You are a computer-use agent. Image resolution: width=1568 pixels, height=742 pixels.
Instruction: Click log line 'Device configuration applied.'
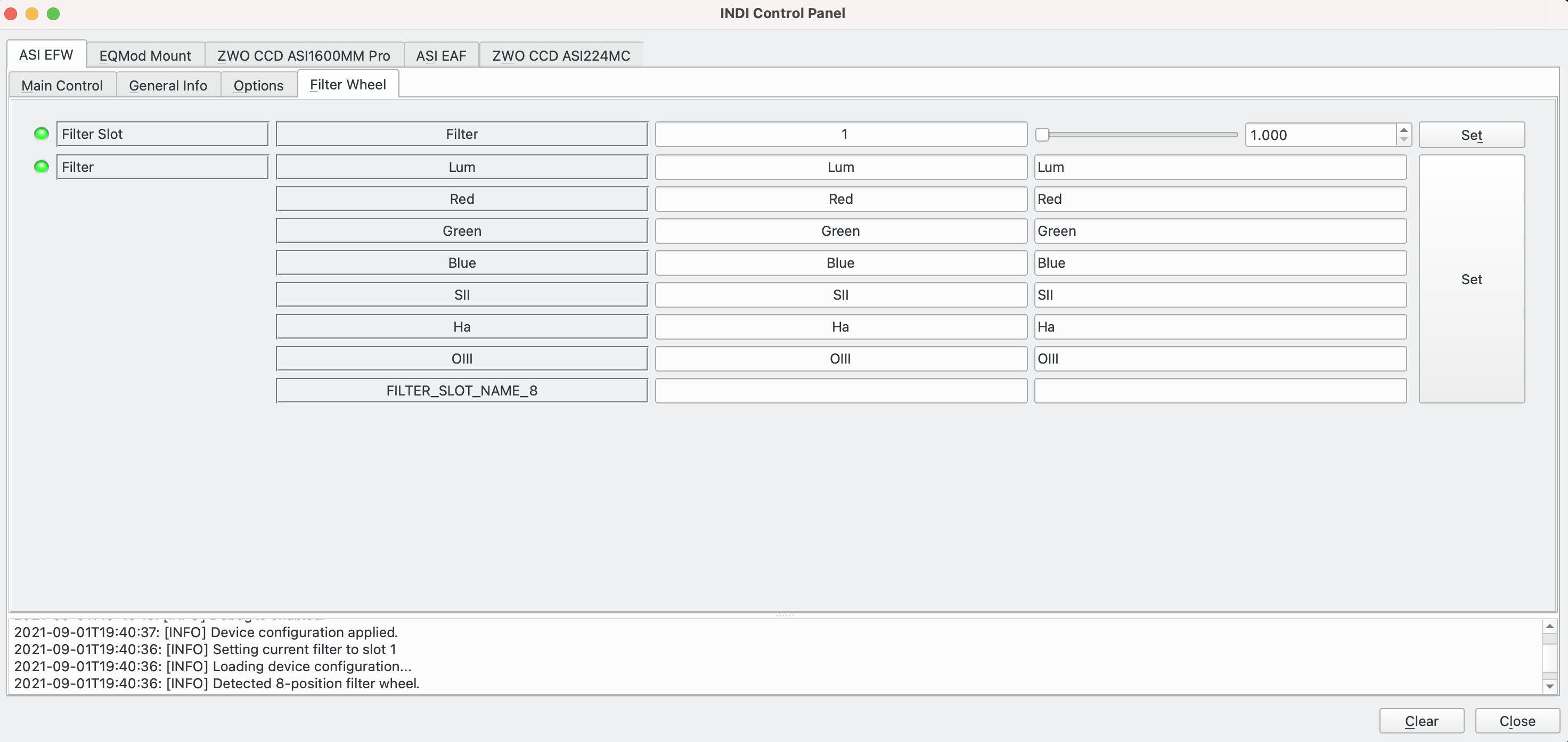coord(206,632)
